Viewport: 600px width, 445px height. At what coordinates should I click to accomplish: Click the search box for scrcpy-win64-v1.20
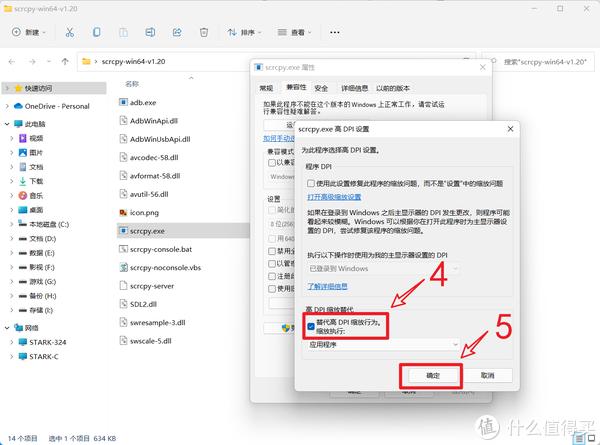coord(538,62)
